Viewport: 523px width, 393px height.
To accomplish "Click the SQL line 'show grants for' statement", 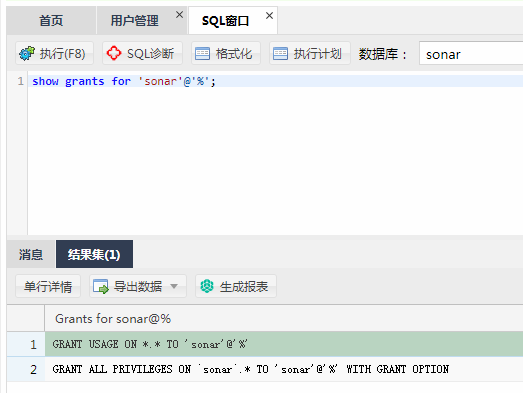I will point(124,81).
